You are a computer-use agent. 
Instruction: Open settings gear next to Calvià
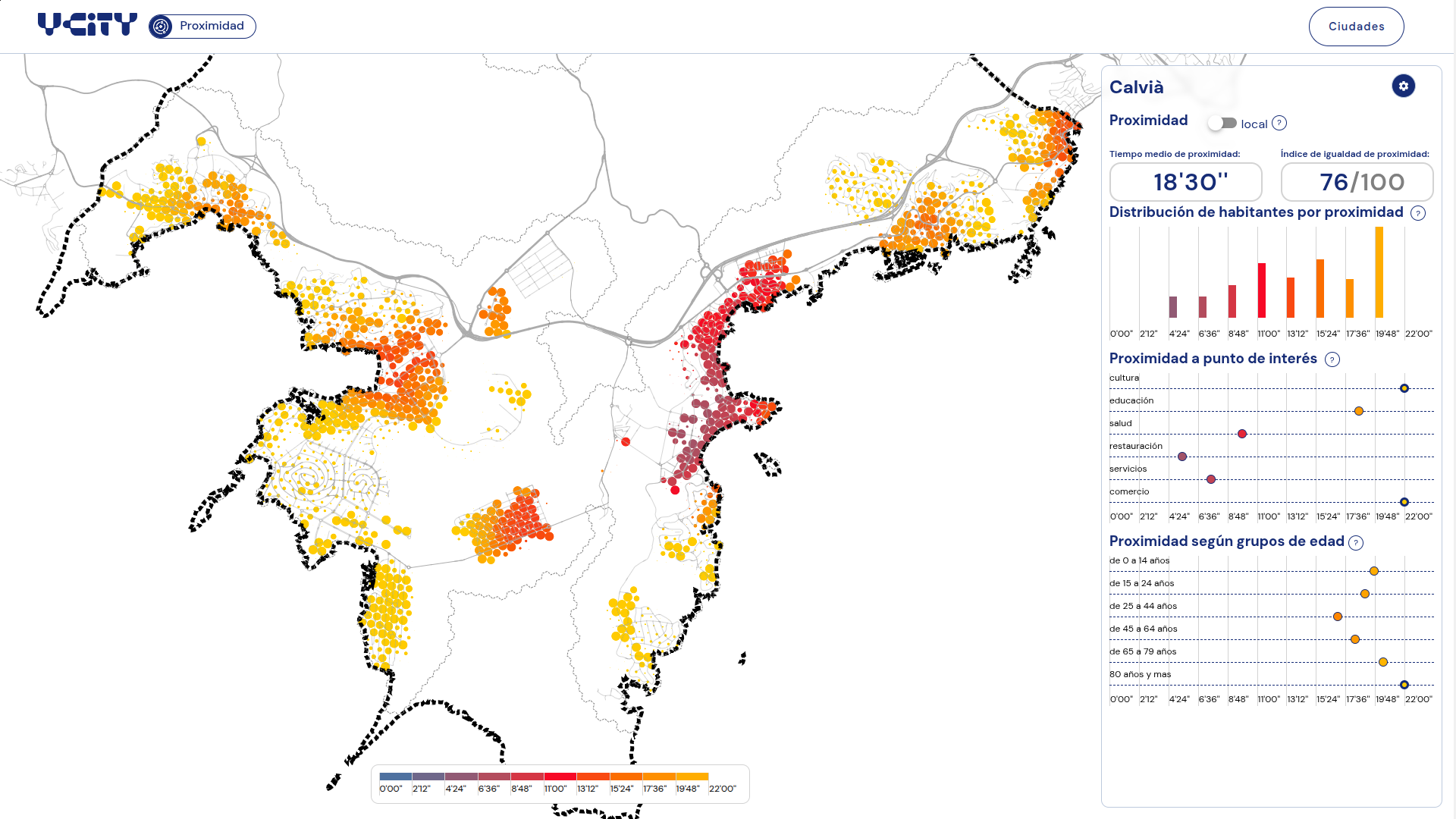pyautogui.click(x=1403, y=86)
